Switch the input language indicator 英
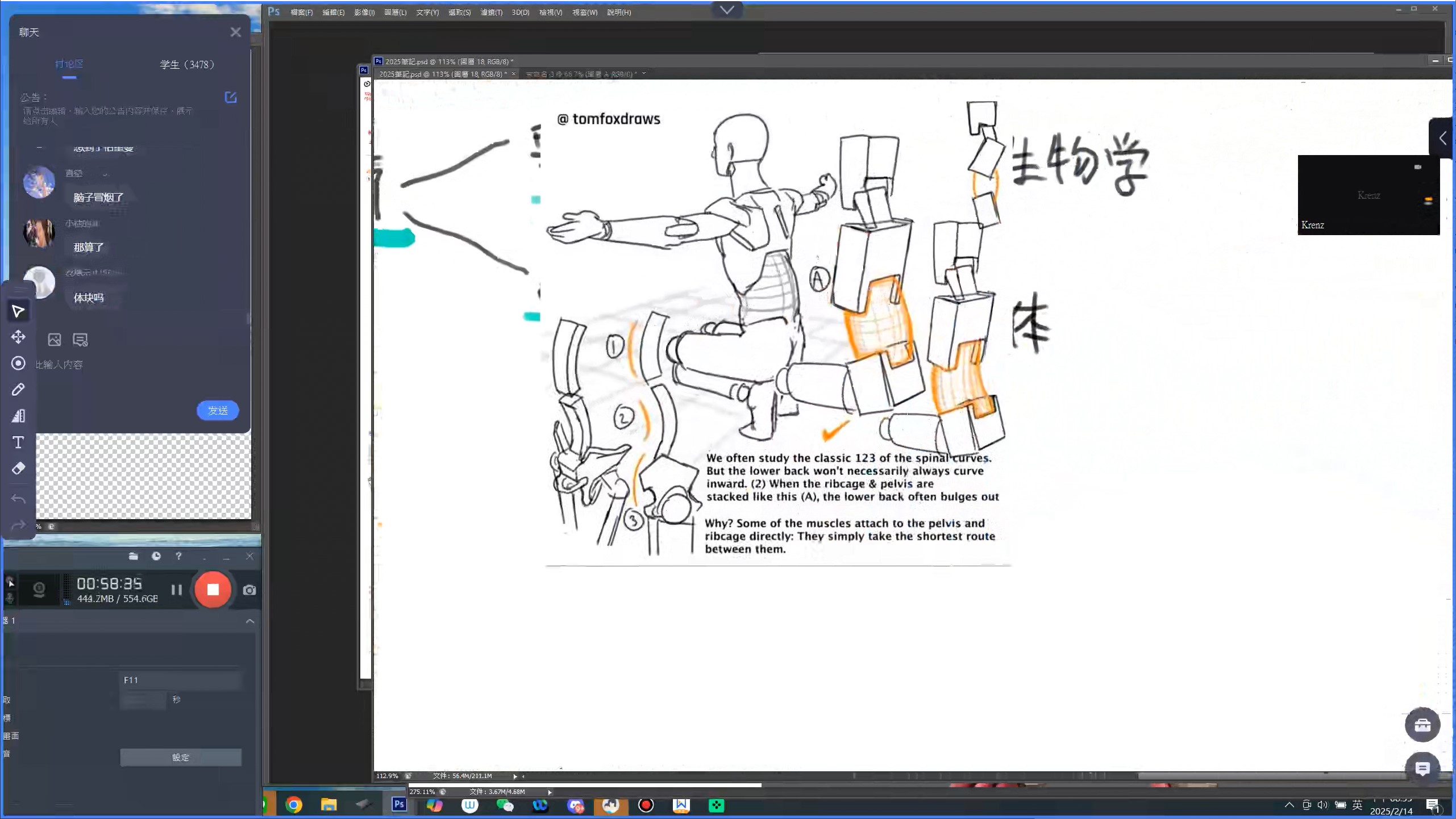 coord(1358,805)
